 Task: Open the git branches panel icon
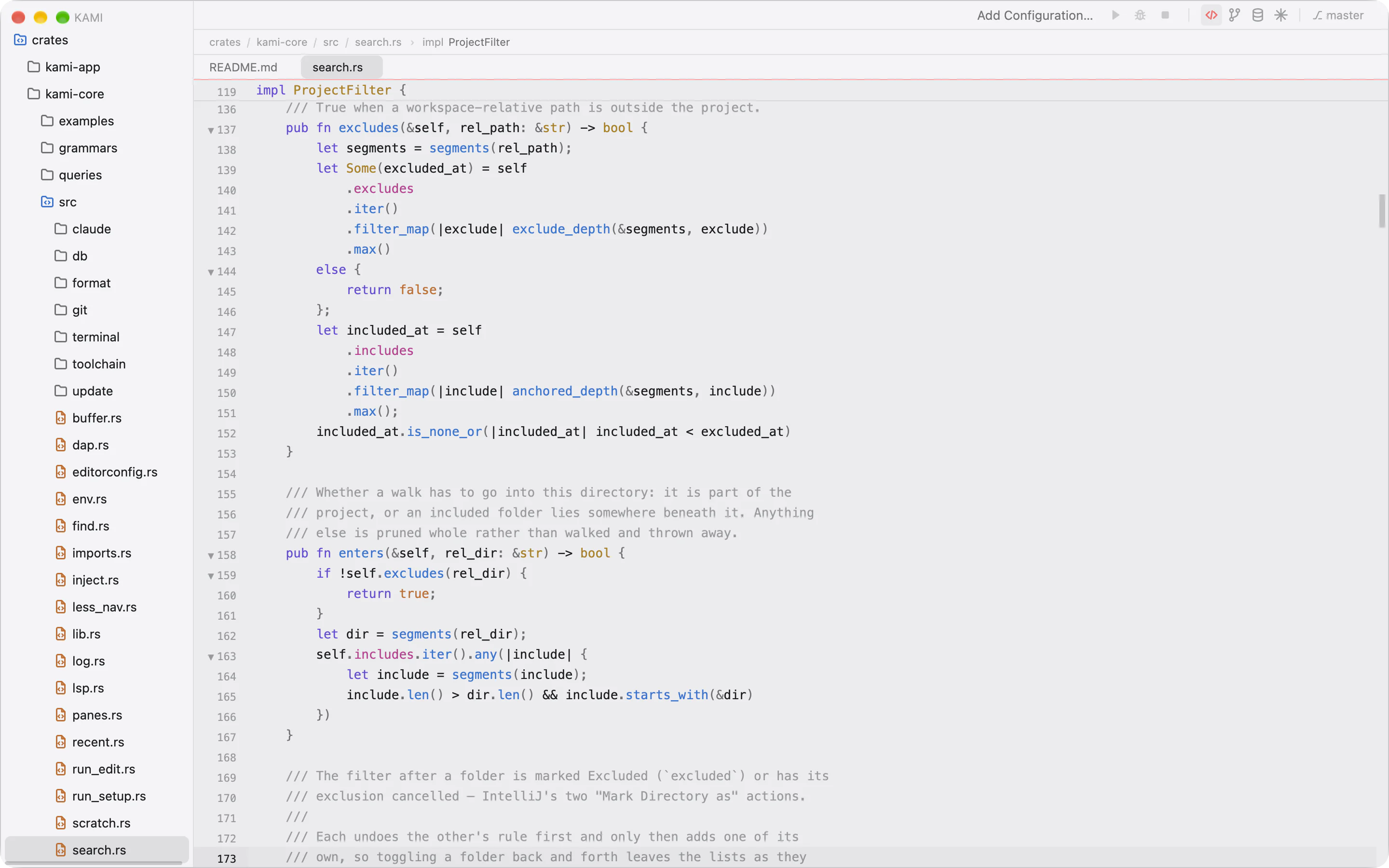pyautogui.click(x=1235, y=15)
